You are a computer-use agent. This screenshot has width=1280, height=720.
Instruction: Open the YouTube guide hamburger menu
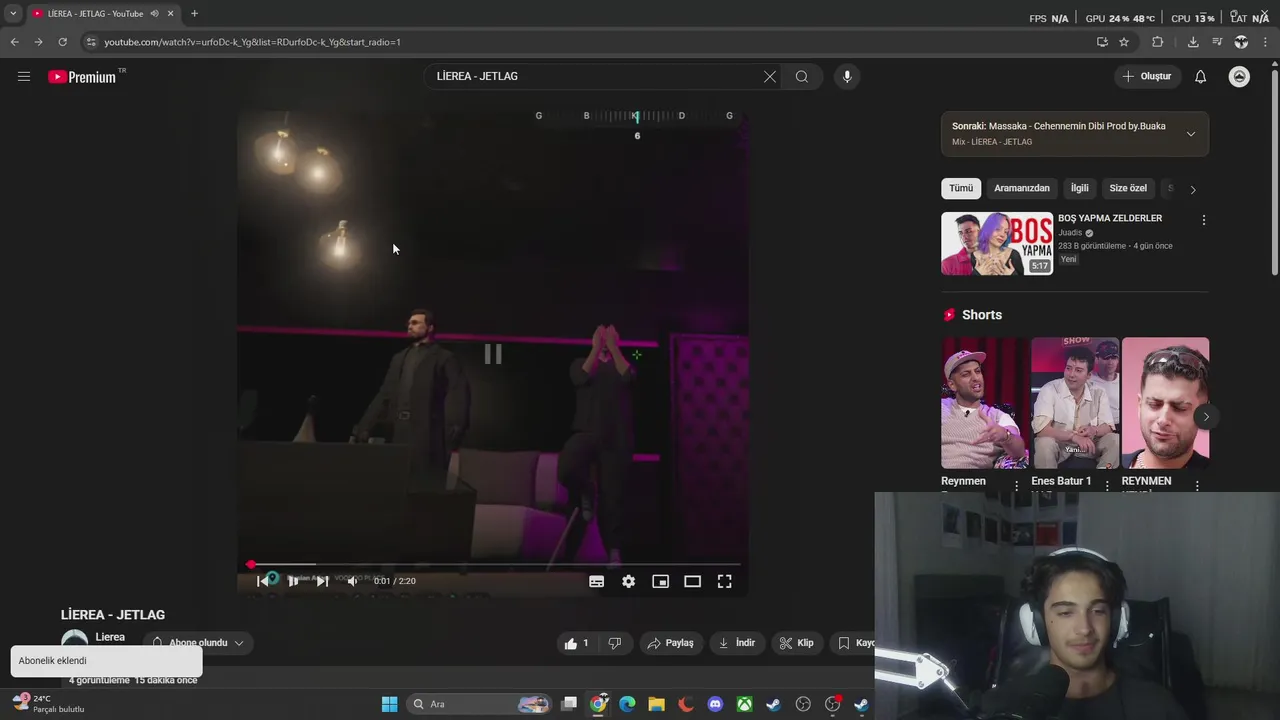click(x=24, y=76)
